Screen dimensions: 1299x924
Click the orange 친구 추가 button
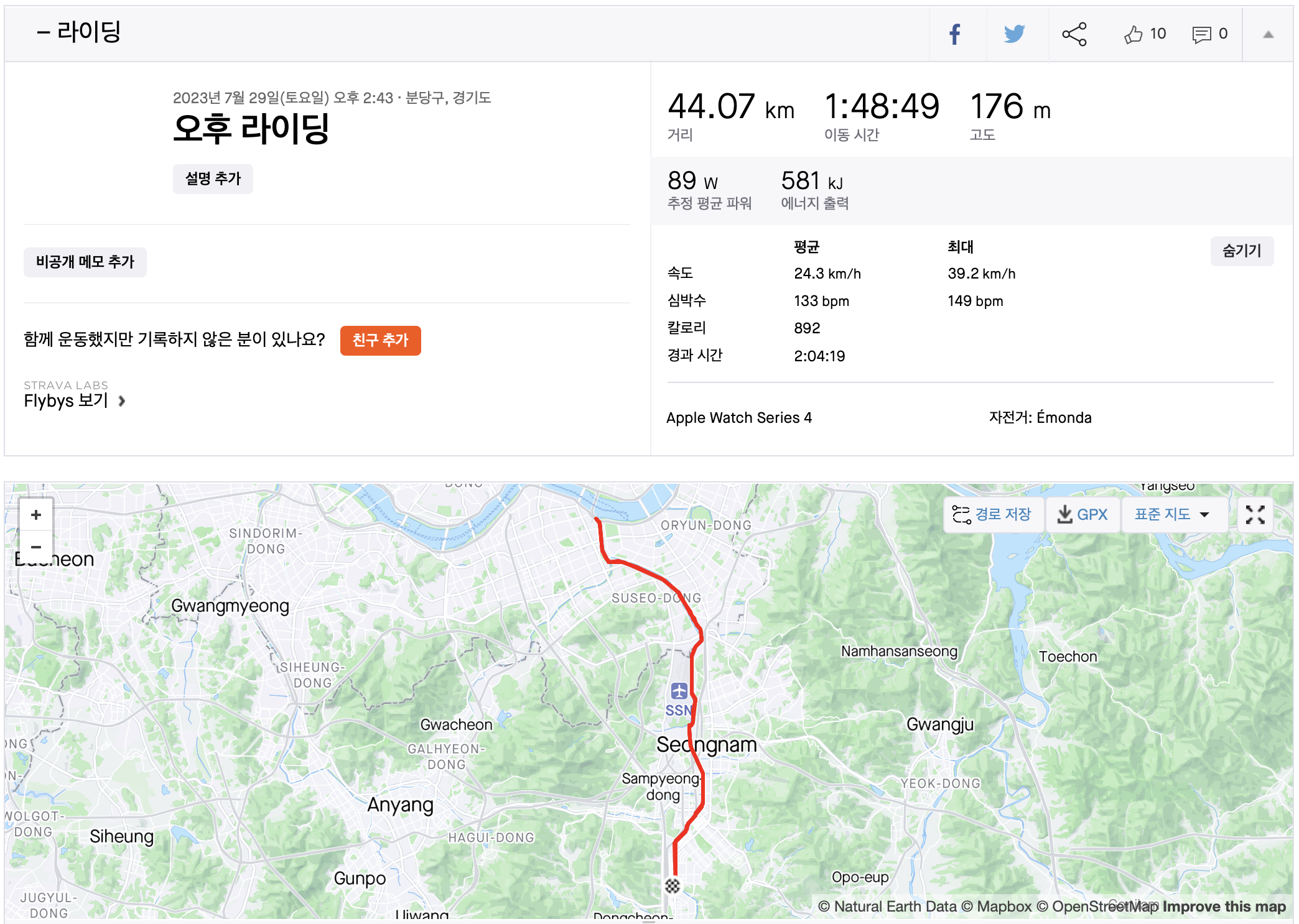point(380,341)
